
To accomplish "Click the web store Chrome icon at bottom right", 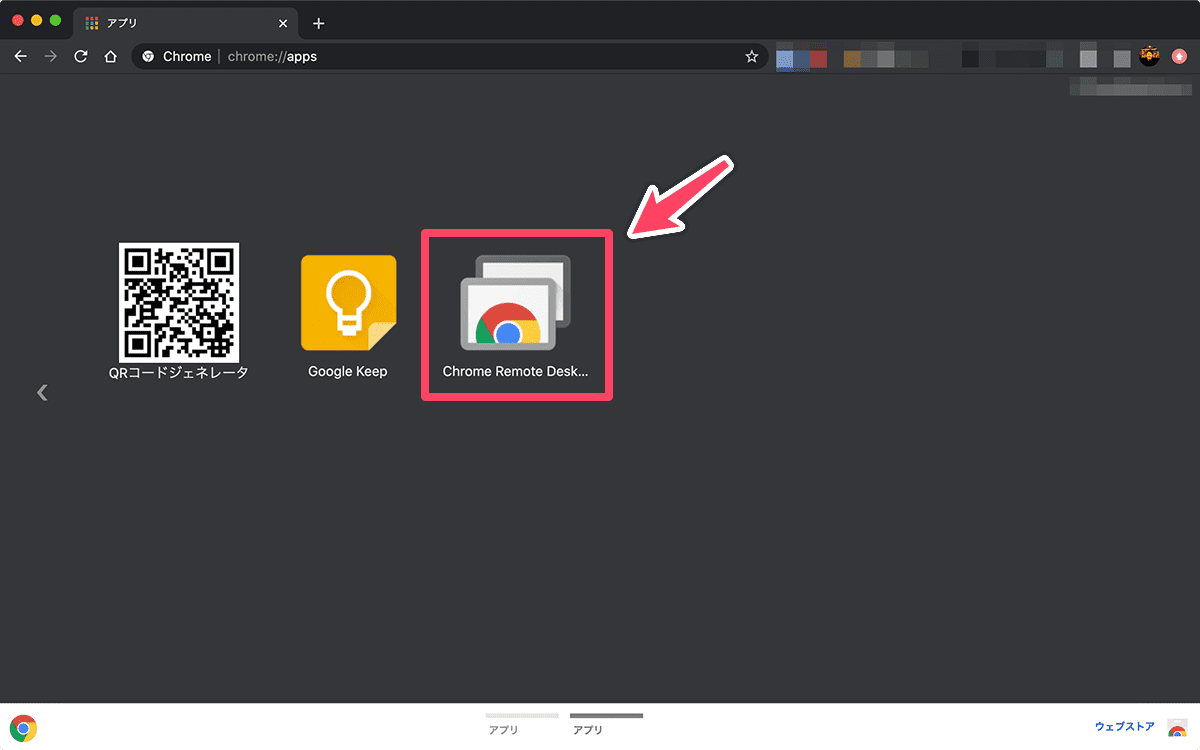I will (x=1178, y=727).
